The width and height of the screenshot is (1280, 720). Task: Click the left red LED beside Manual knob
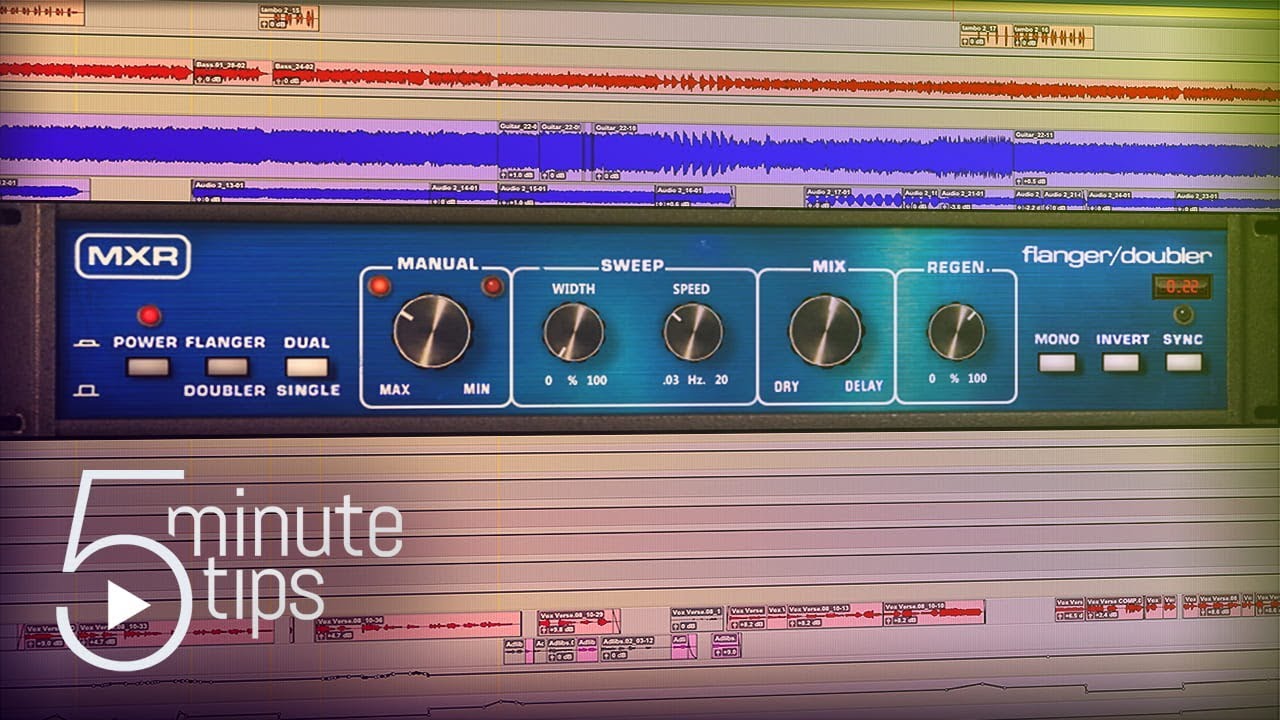tap(380, 287)
